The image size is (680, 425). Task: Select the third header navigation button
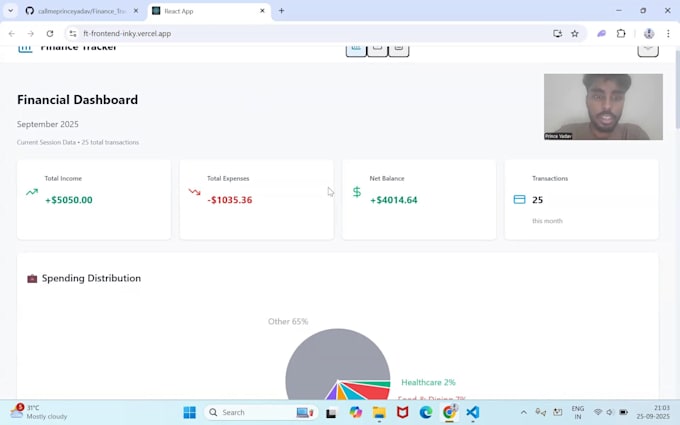click(399, 50)
